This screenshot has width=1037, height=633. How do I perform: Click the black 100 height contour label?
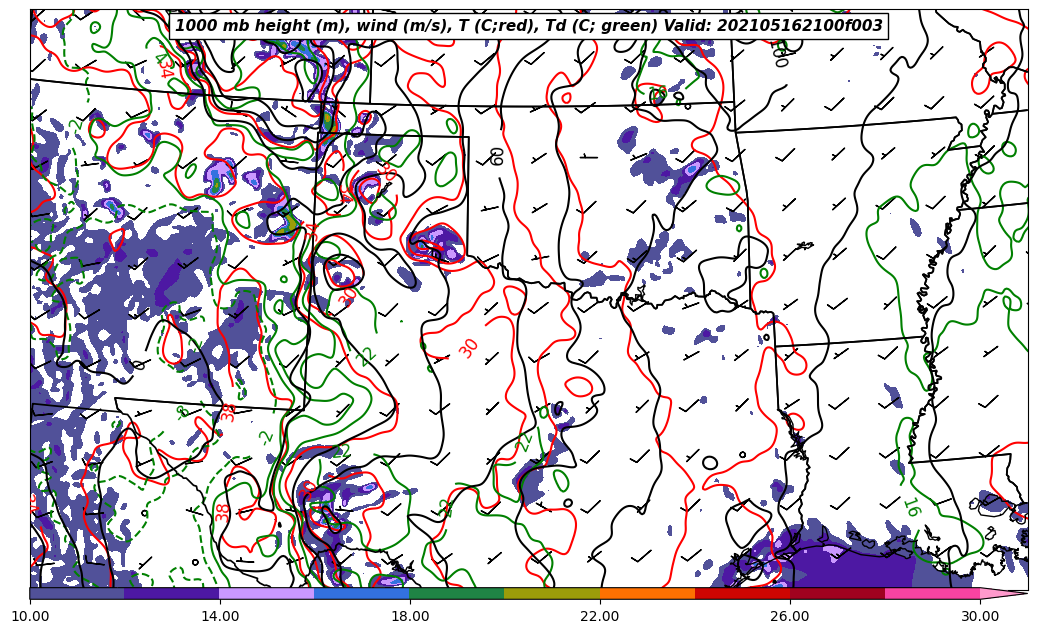[x=780, y=54]
